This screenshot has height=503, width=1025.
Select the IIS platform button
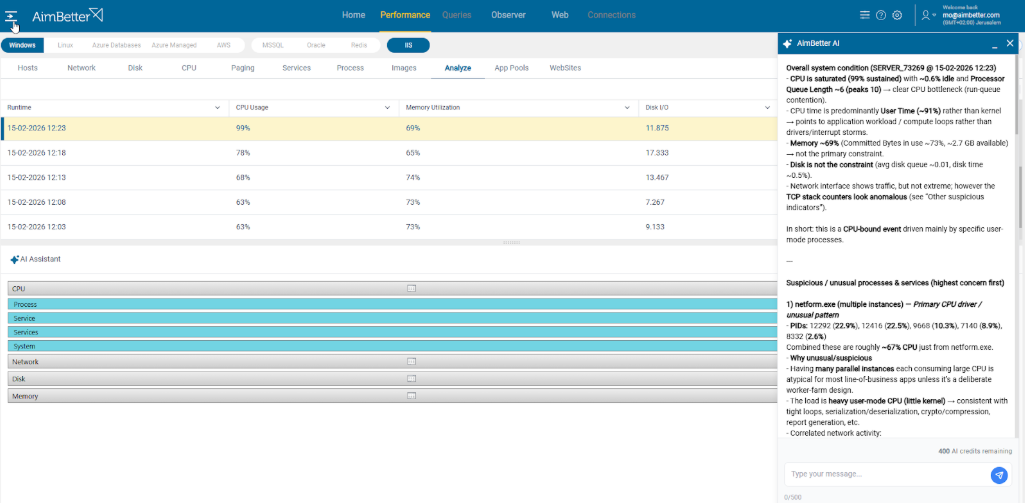click(408, 45)
